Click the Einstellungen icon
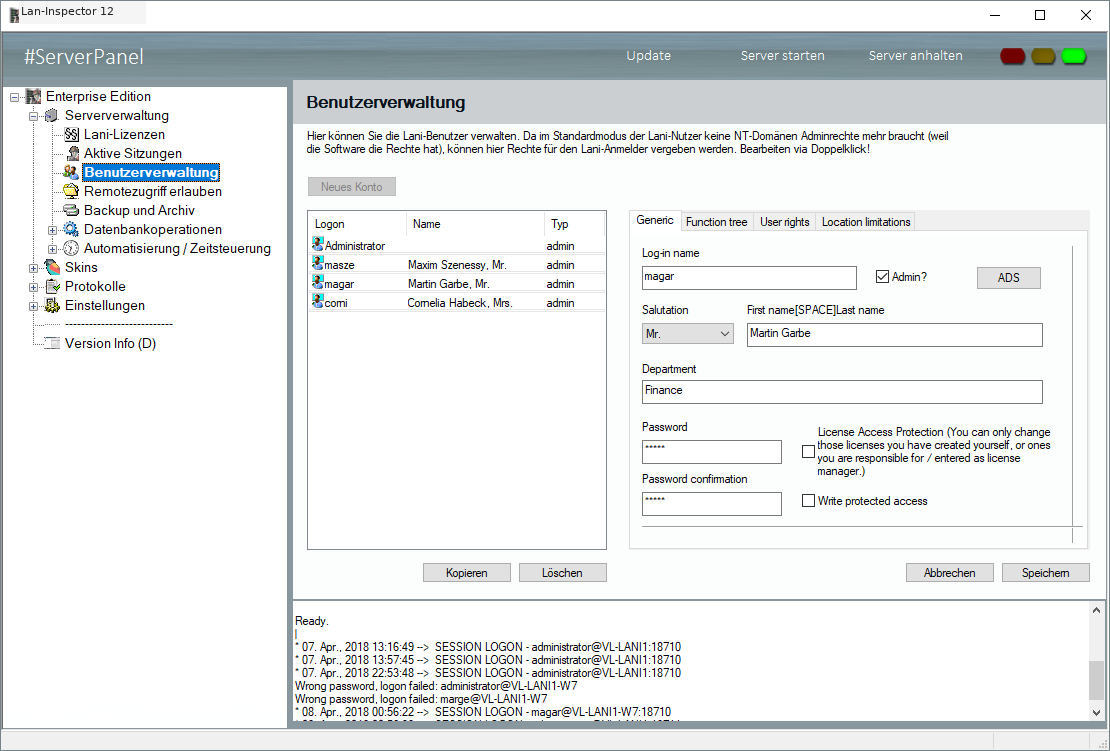1110x751 pixels. 52,305
